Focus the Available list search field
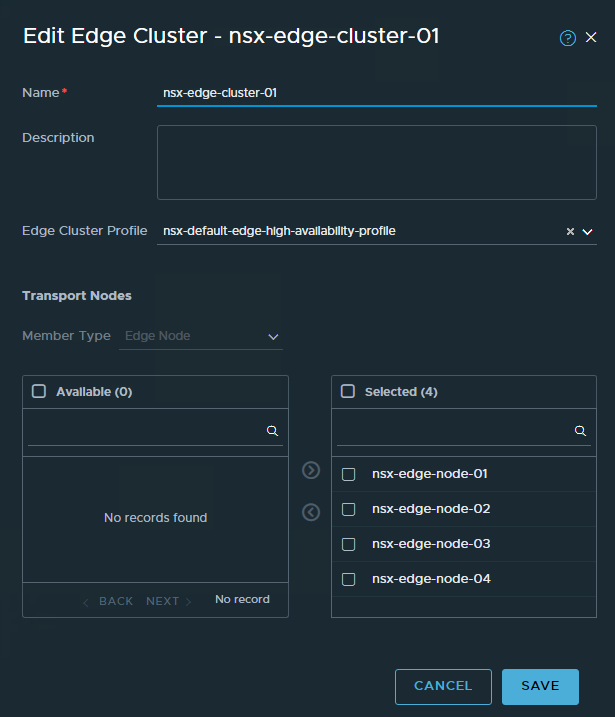The height and width of the screenshot is (717, 615). coord(155,431)
